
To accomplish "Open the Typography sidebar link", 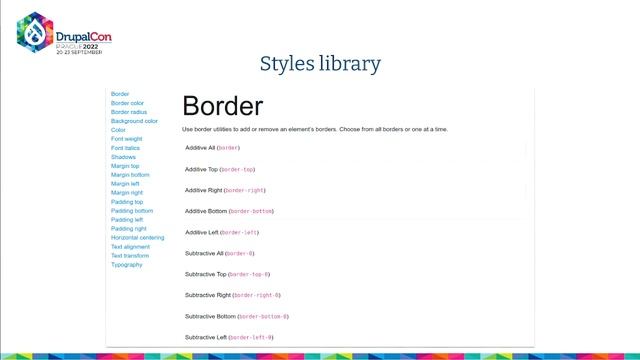I will 127,264.
